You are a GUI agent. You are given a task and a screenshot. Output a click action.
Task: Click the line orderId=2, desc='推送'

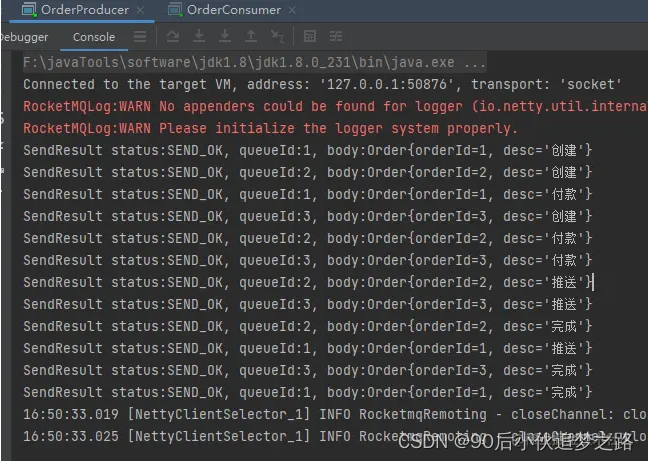308,282
